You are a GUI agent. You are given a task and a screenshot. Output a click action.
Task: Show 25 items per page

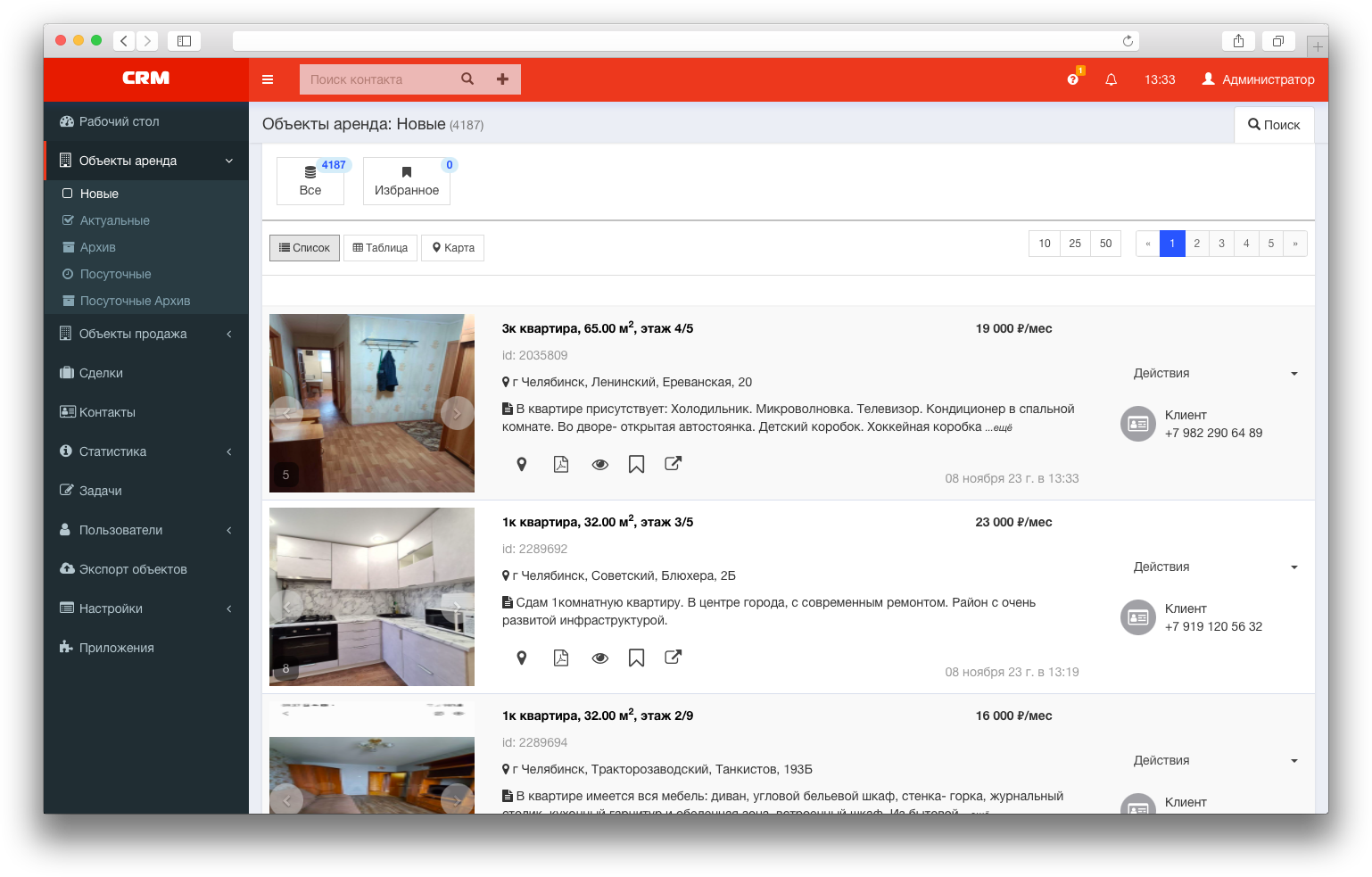pos(1075,244)
